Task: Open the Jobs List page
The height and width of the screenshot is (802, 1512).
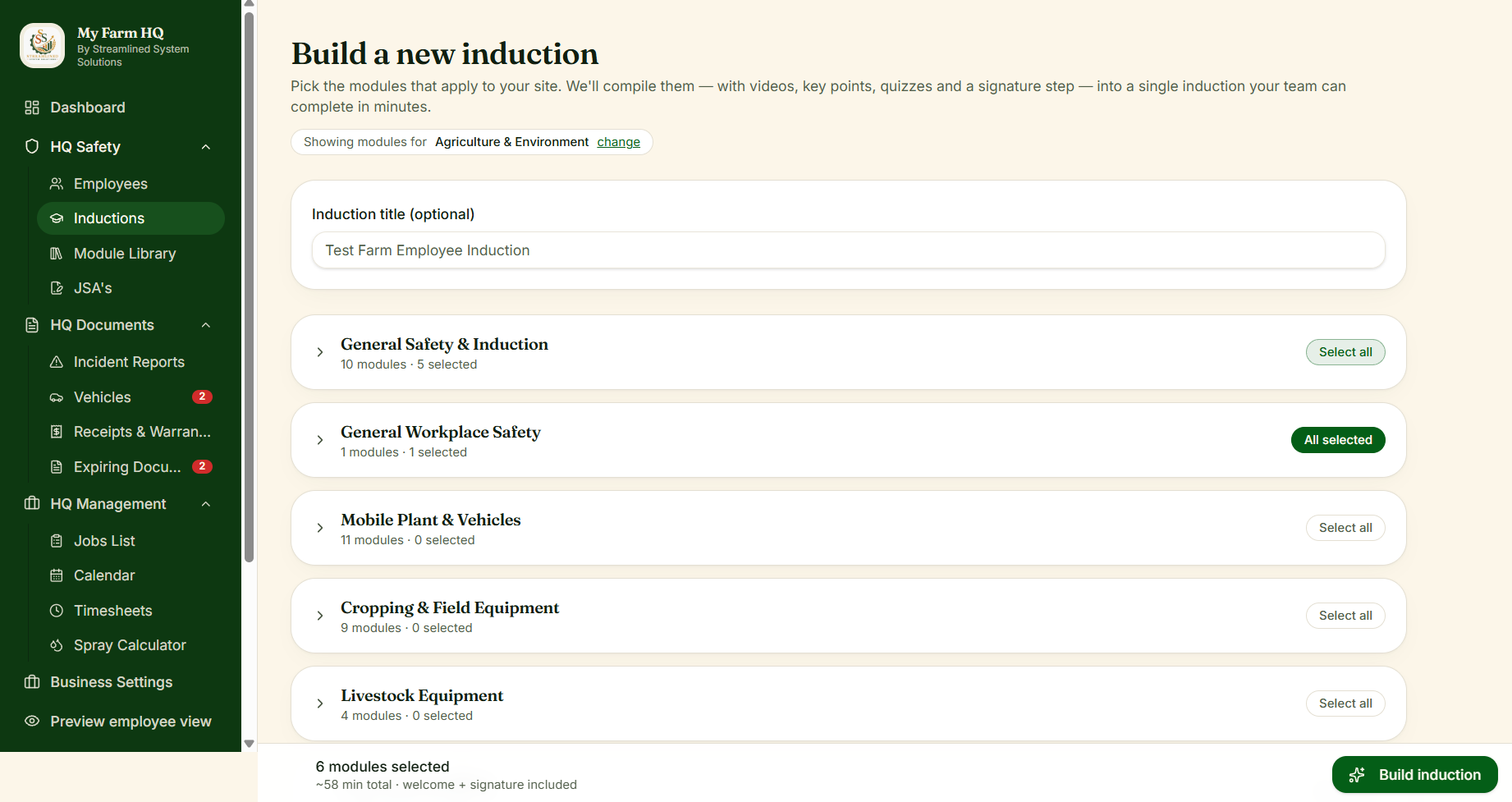Action: pos(131,541)
